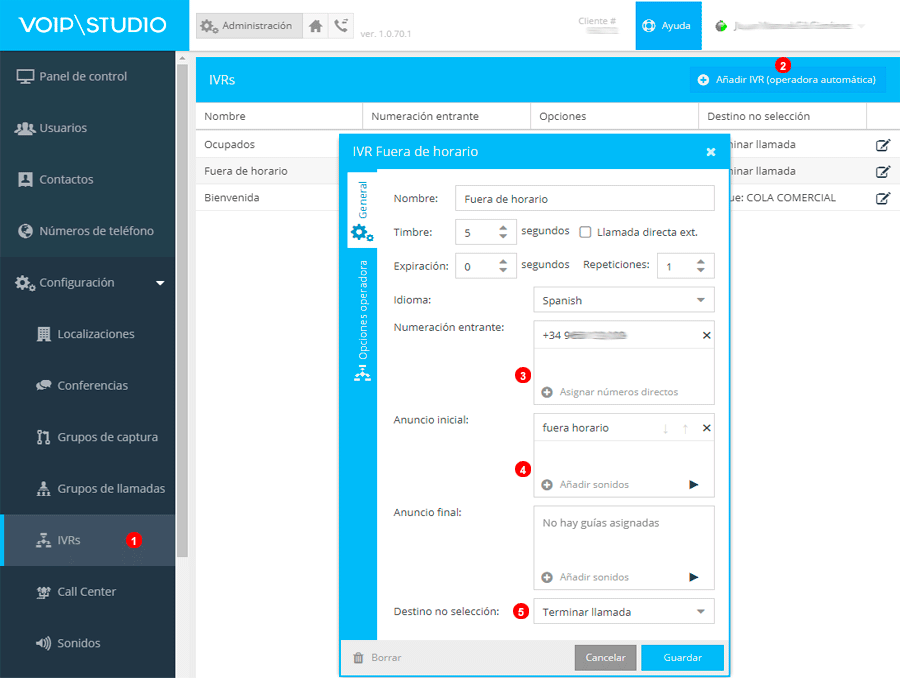900x678 pixels.
Task: Click Añadir IVR (operadora automática) button
Action: coord(787,80)
